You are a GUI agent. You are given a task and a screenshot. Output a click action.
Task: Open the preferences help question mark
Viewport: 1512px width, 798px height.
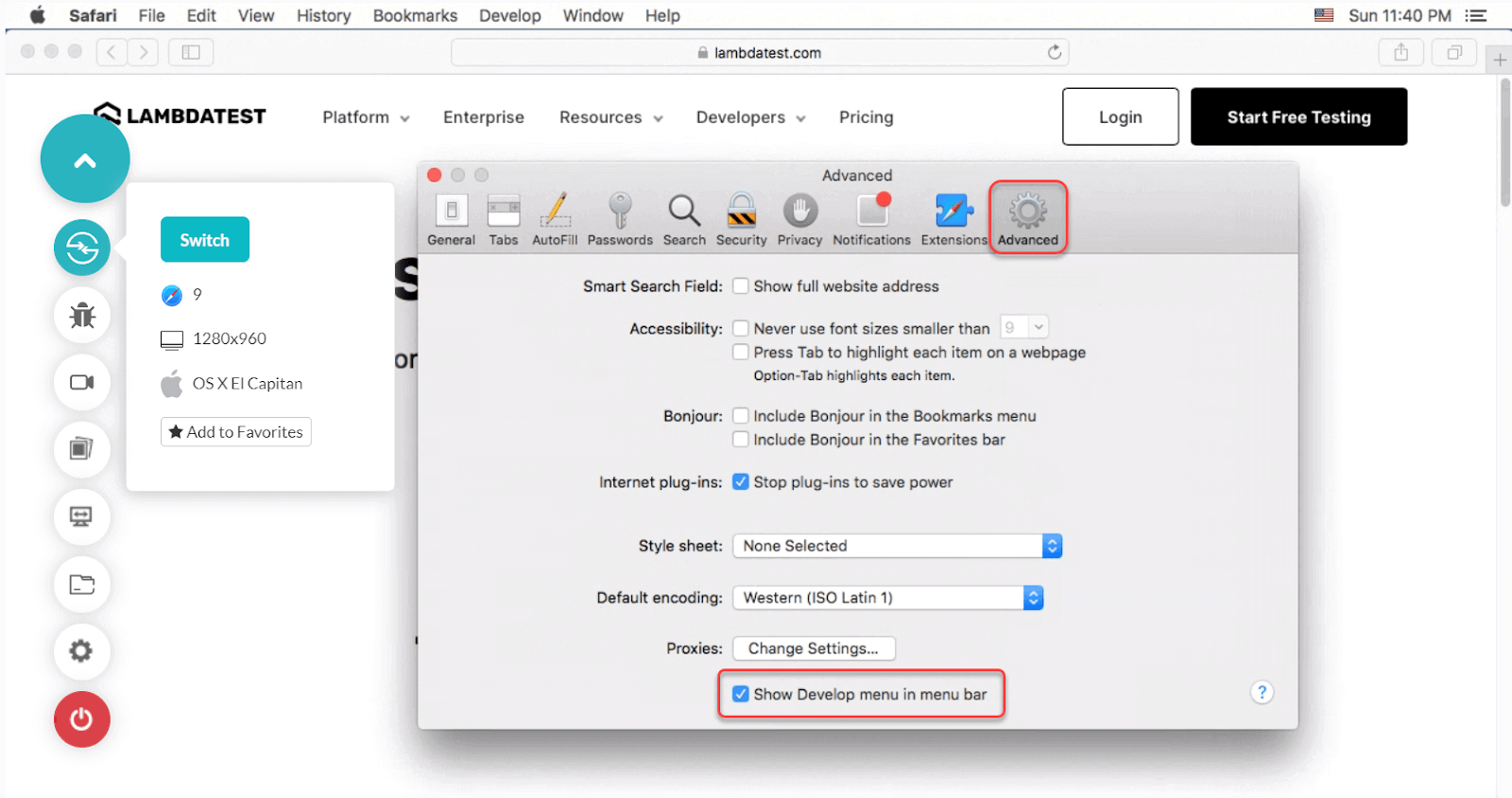pyautogui.click(x=1262, y=693)
